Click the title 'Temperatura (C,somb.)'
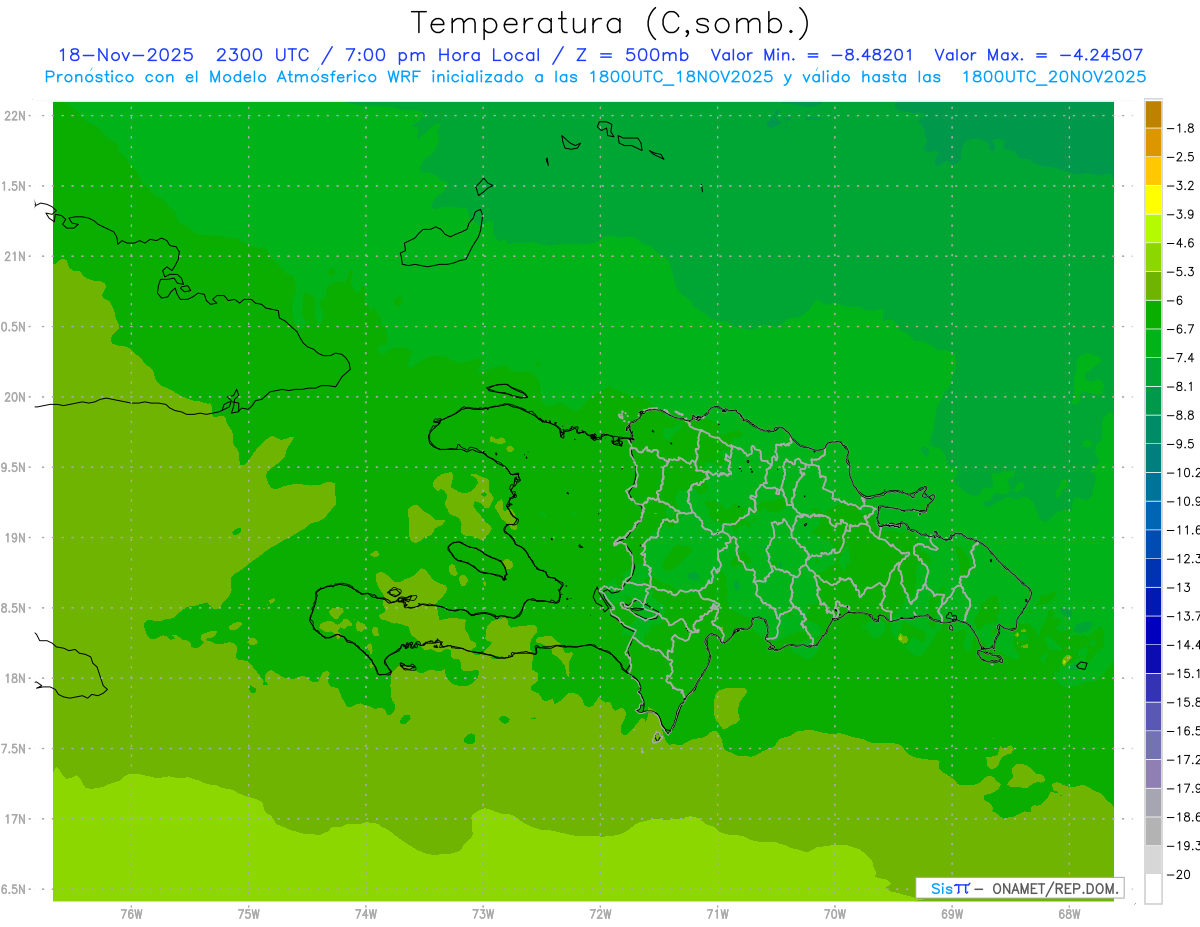 [x=611, y=24]
